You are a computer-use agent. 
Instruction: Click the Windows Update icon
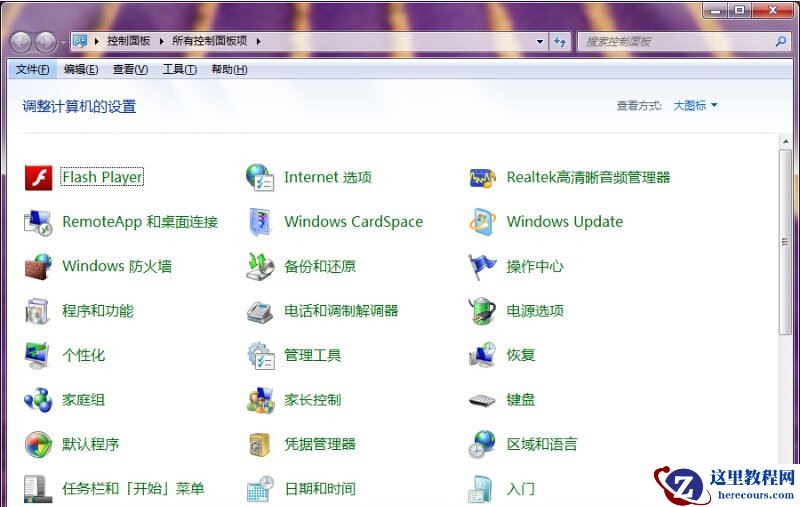click(x=482, y=222)
